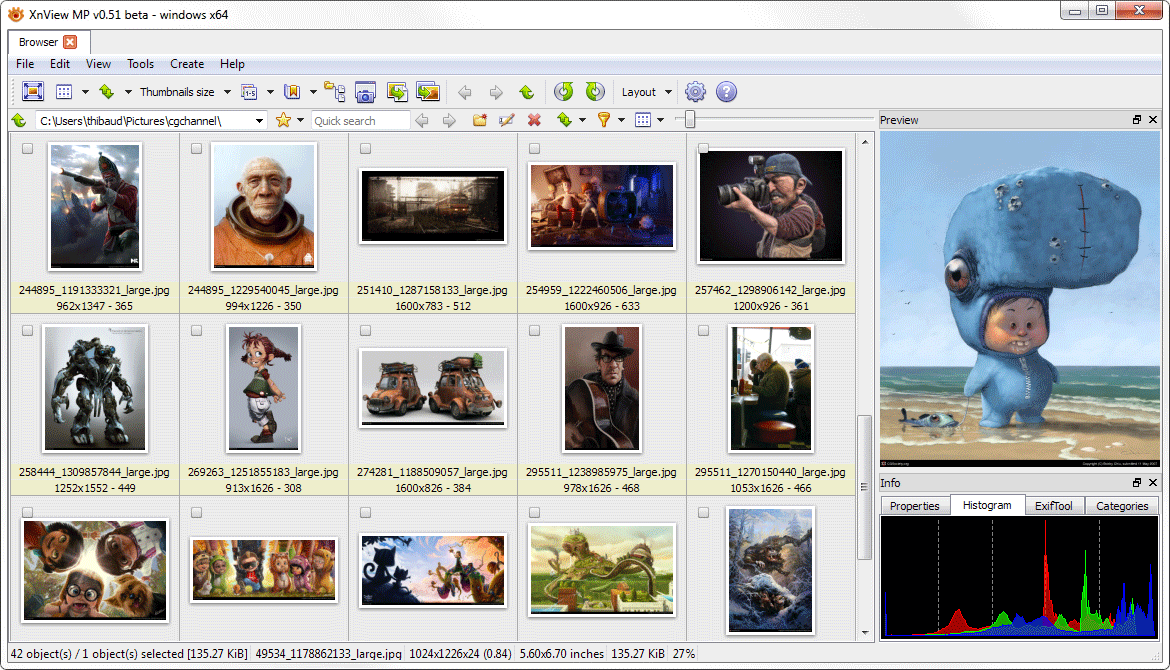Create a new folder from the address bar
The width and height of the screenshot is (1170, 670).
tap(482, 120)
